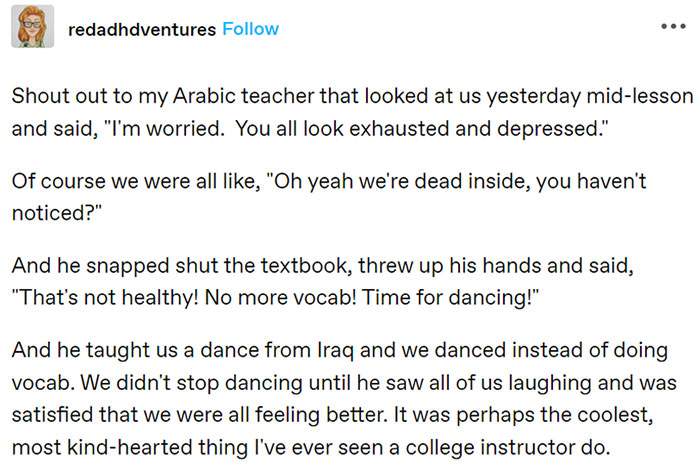Click the phrase "No more vocab!"
The image size is (700, 476).
tap(280, 297)
